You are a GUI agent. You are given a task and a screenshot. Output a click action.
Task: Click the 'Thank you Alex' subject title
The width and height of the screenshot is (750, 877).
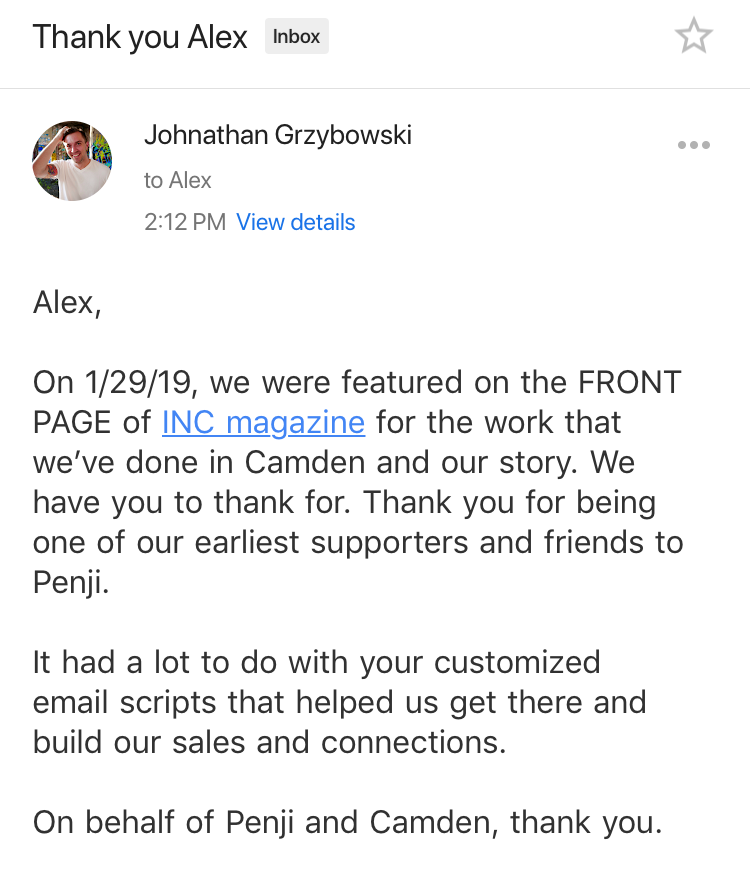tap(140, 38)
